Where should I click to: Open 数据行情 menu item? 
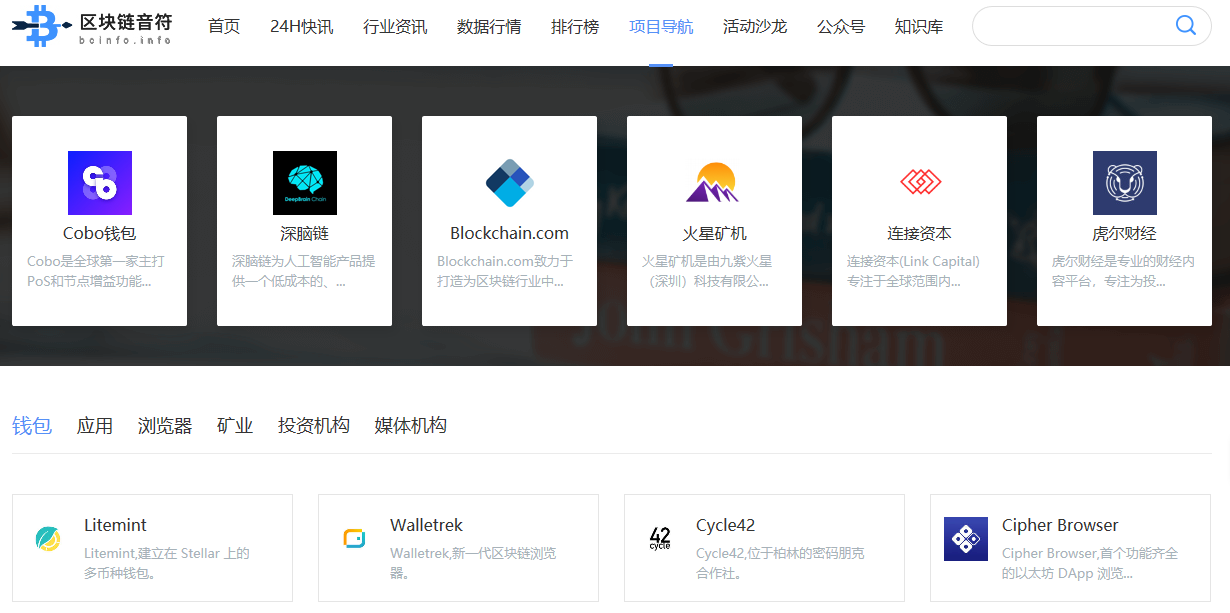click(489, 27)
